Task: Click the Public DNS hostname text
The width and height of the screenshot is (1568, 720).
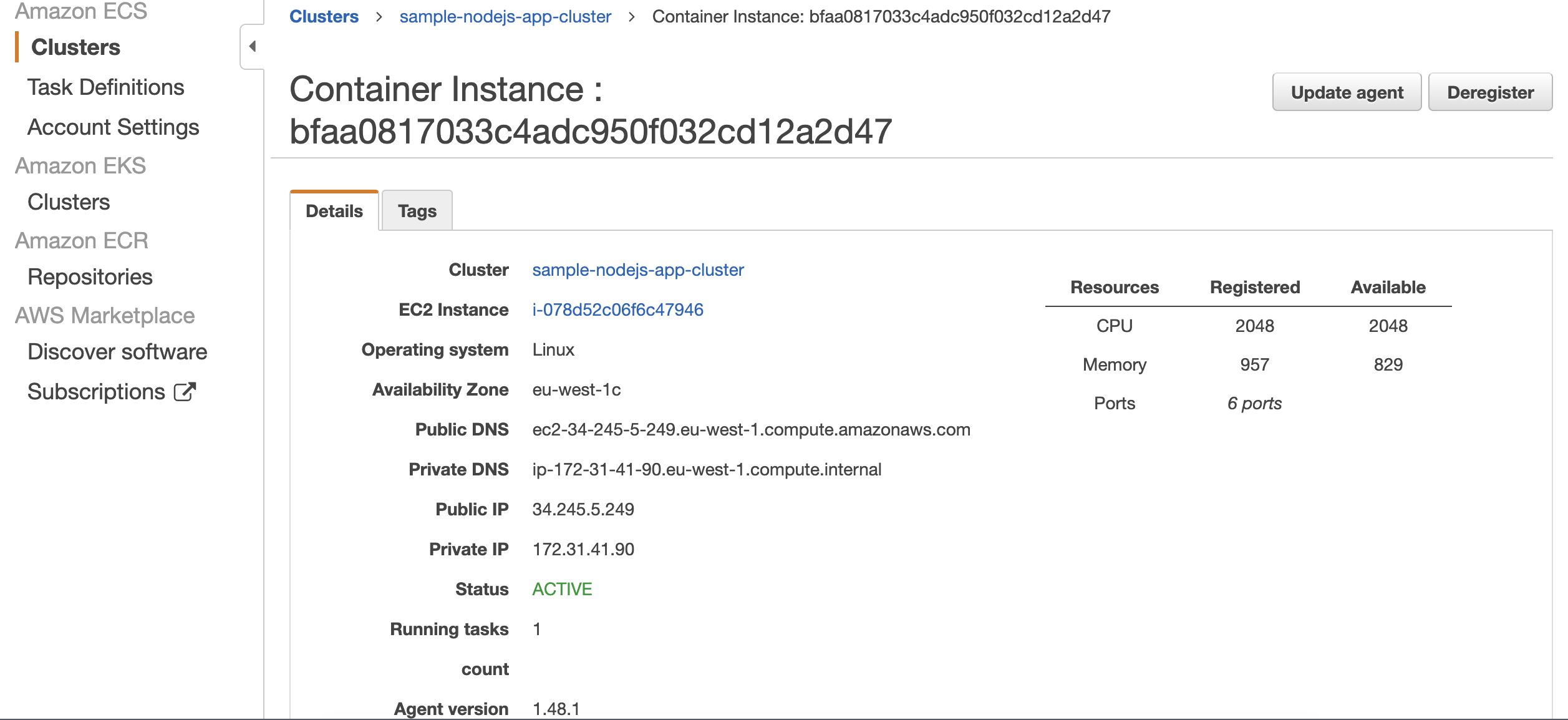Action: click(751, 429)
